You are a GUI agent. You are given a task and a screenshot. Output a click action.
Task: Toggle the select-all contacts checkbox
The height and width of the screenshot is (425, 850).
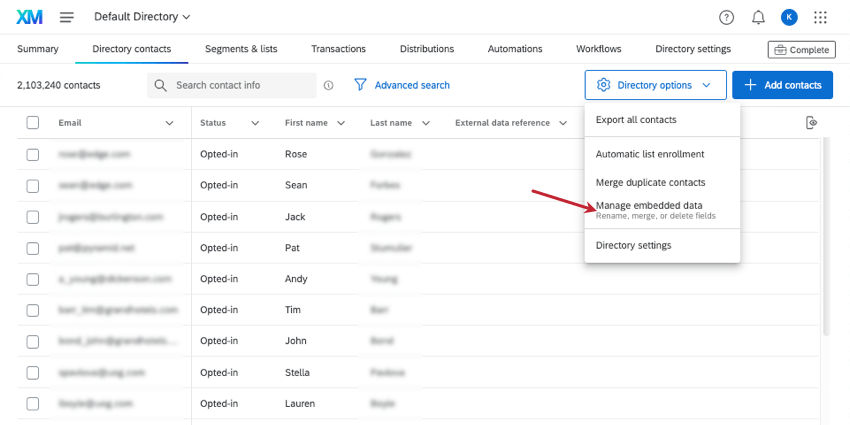point(33,123)
